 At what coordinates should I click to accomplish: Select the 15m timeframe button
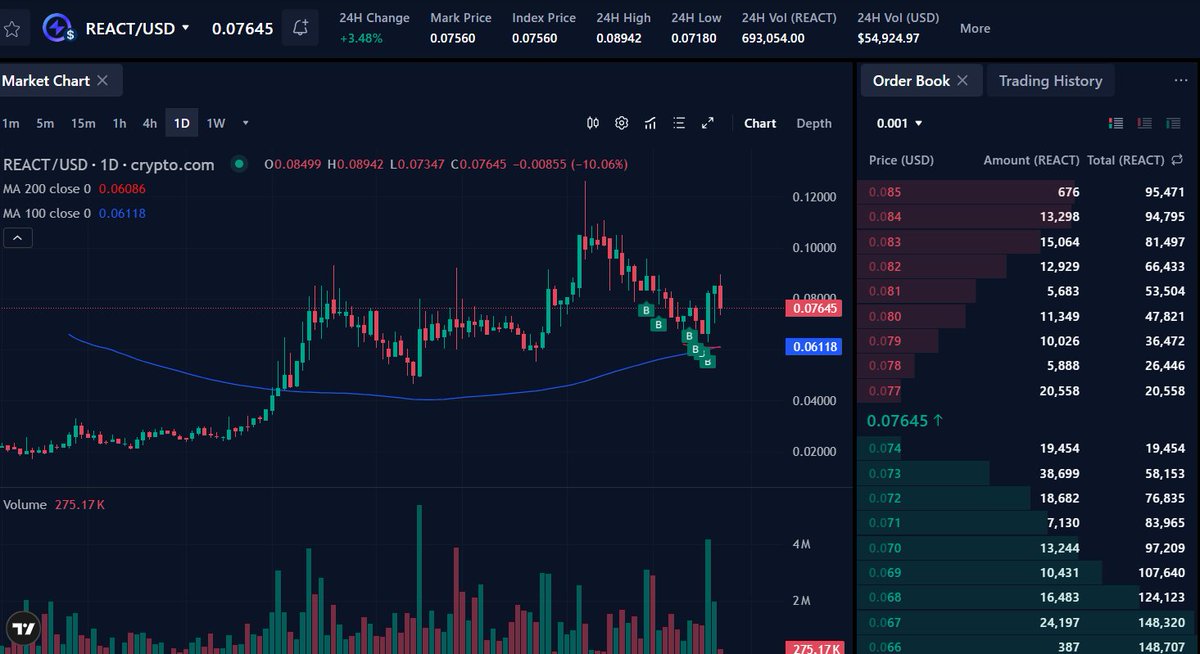(x=83, y=122)
